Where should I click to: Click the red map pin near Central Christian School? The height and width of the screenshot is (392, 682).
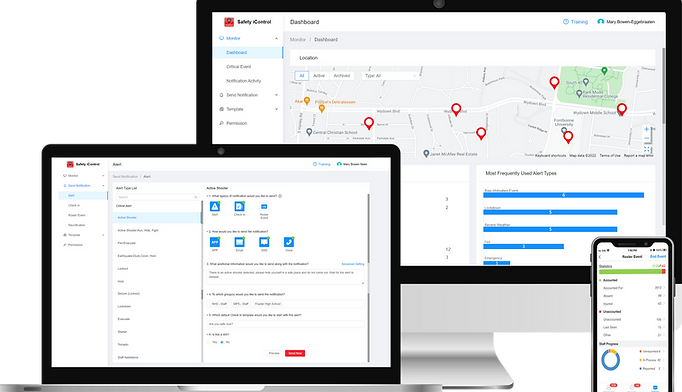point(369,124)
